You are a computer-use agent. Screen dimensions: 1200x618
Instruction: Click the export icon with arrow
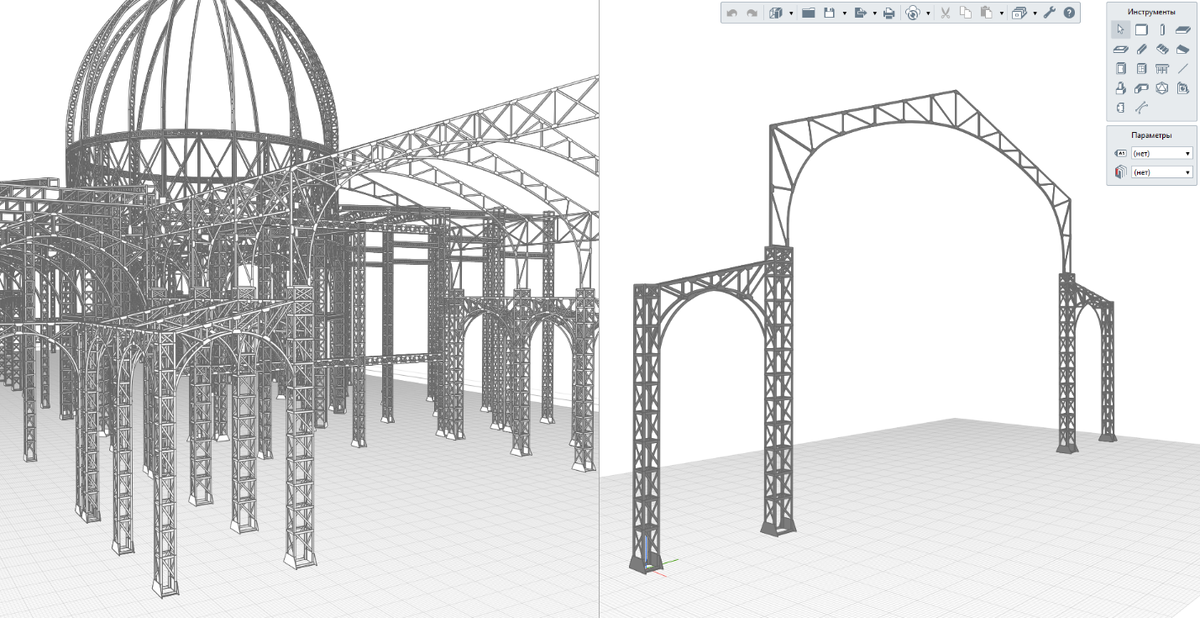click(860, 13)
